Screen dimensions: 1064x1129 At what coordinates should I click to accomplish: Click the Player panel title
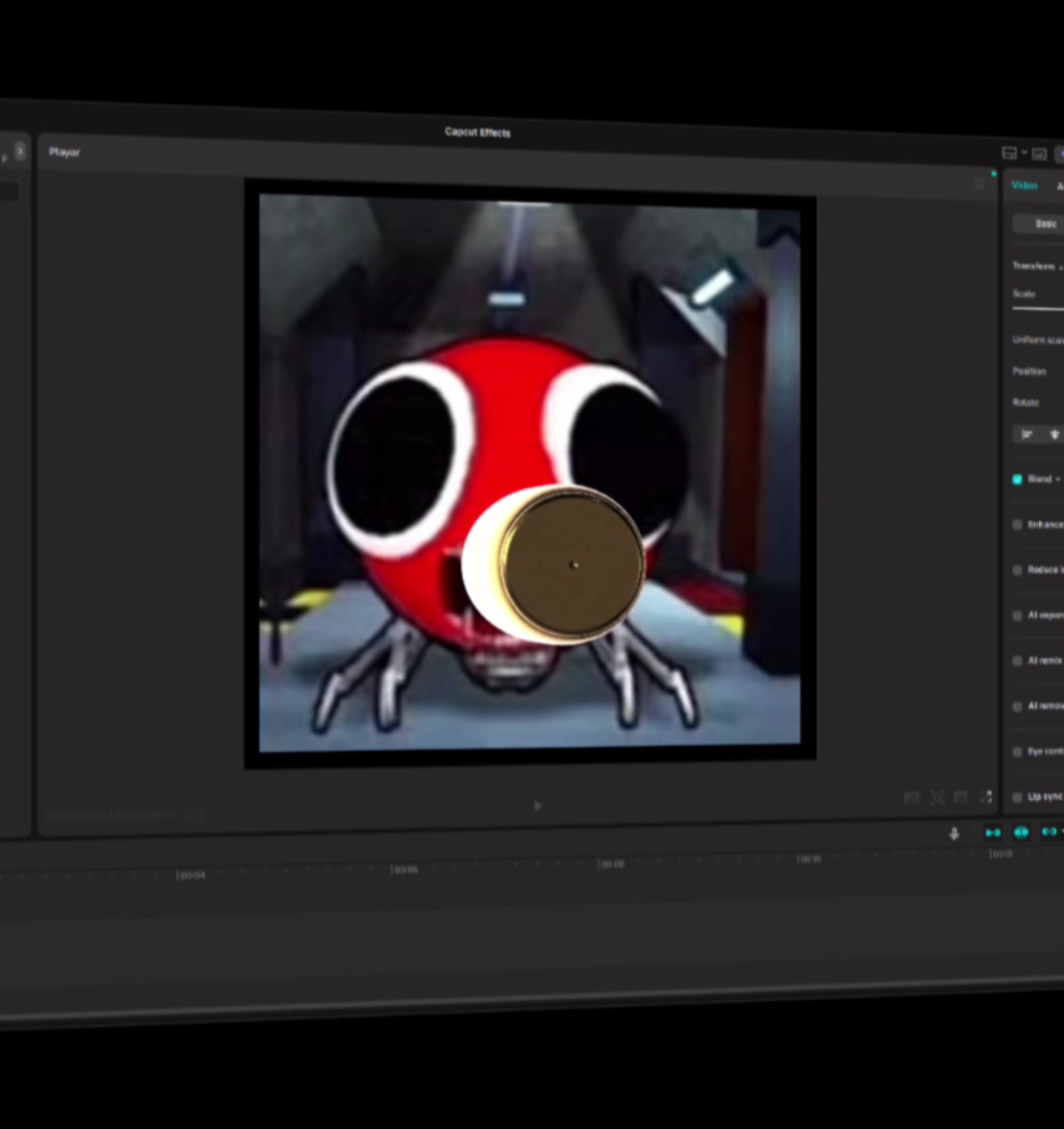(64, 152)
